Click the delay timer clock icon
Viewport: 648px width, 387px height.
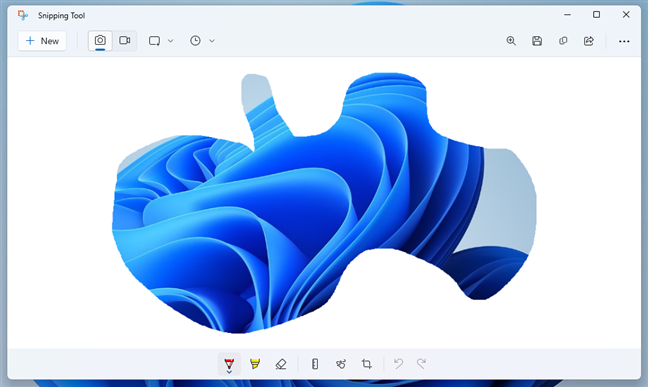pyautogui.click(x=195, y=41)
